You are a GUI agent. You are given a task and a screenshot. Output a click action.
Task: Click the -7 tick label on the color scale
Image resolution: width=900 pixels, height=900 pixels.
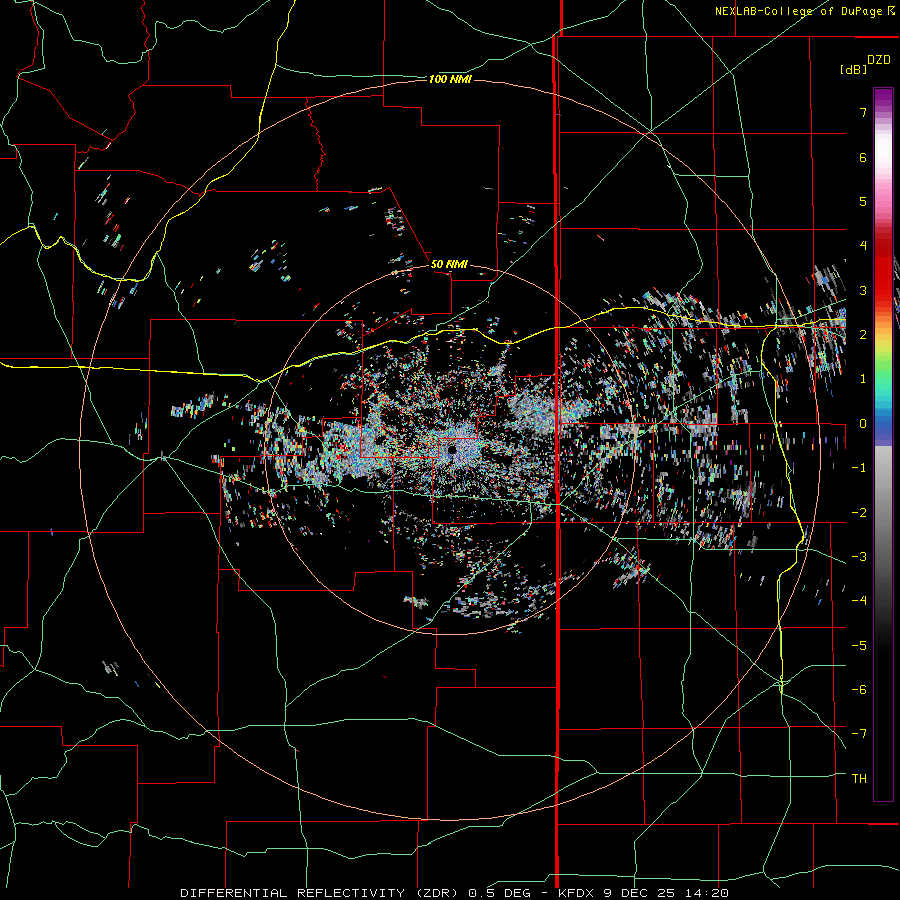coord(859,734)
